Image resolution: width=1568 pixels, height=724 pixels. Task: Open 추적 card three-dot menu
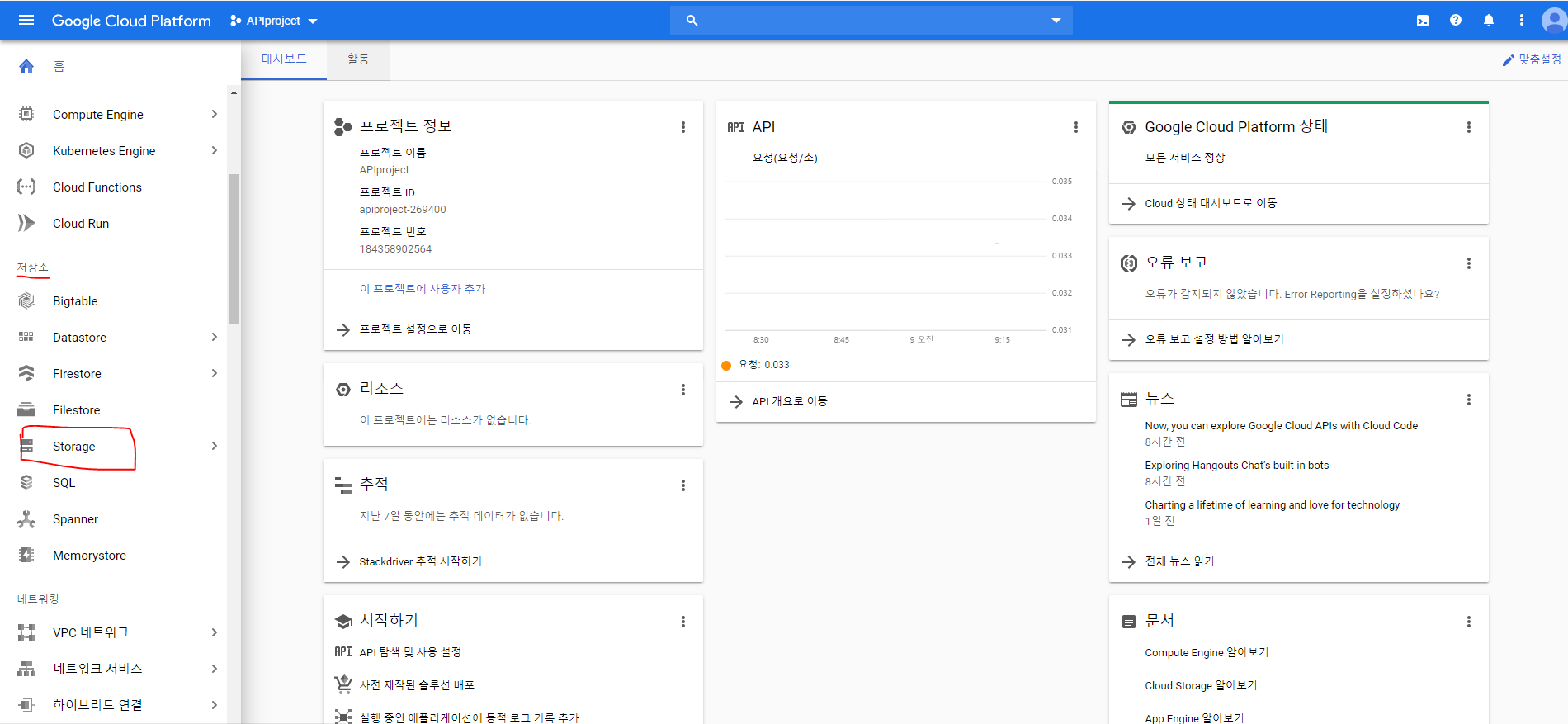(683, 485)
